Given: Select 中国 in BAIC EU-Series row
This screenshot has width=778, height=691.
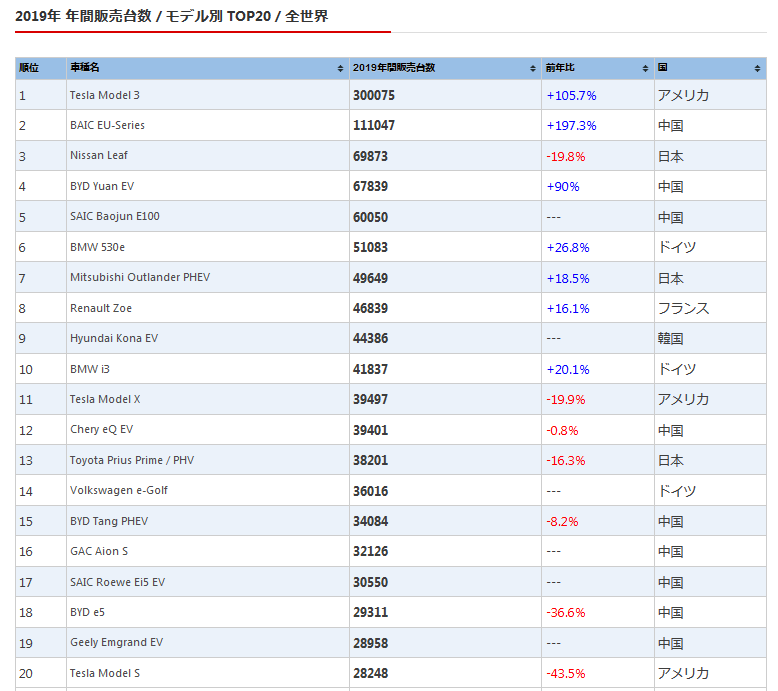Looking at the screenshot, I should point(671,126).
